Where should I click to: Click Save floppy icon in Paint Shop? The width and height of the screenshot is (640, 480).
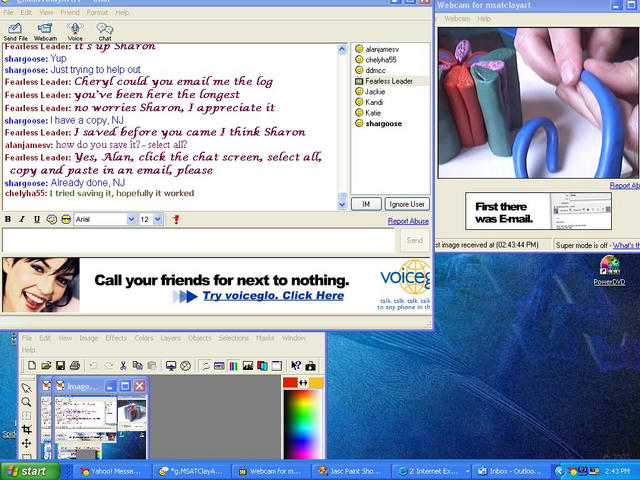pos(60,365)
